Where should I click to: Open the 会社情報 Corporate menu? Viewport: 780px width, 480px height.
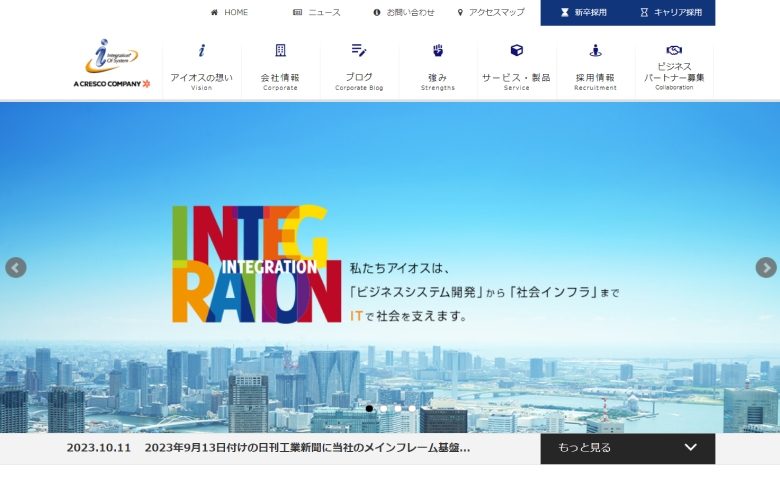[281, 68]
